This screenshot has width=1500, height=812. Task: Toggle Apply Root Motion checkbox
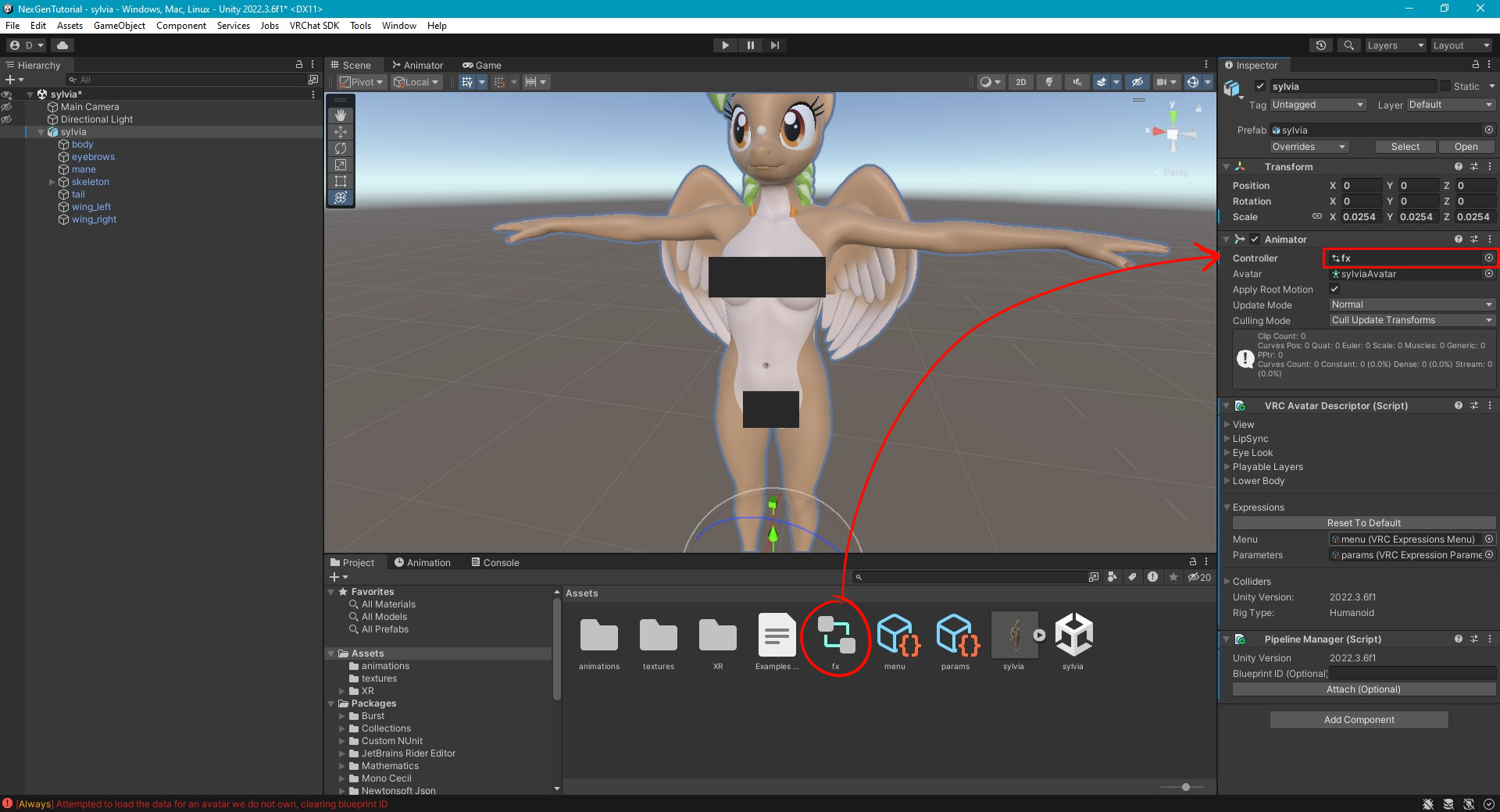click(1334, 290)
